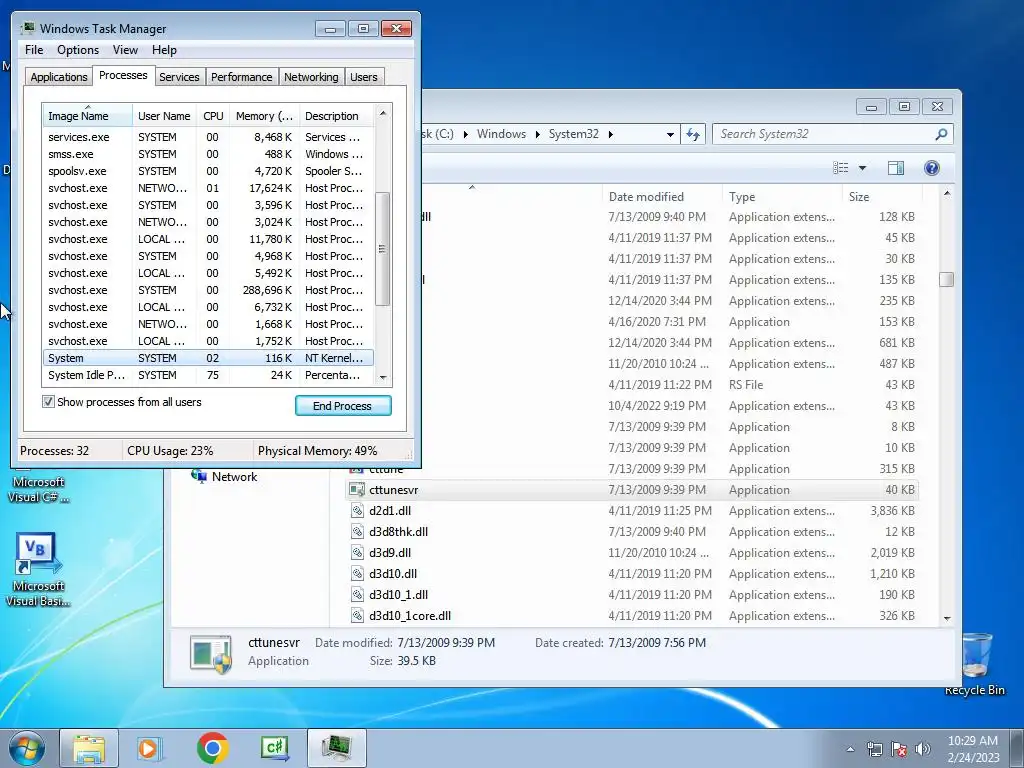
Task: Sort processes by Image Name column
Action: (x=87, y=116)
